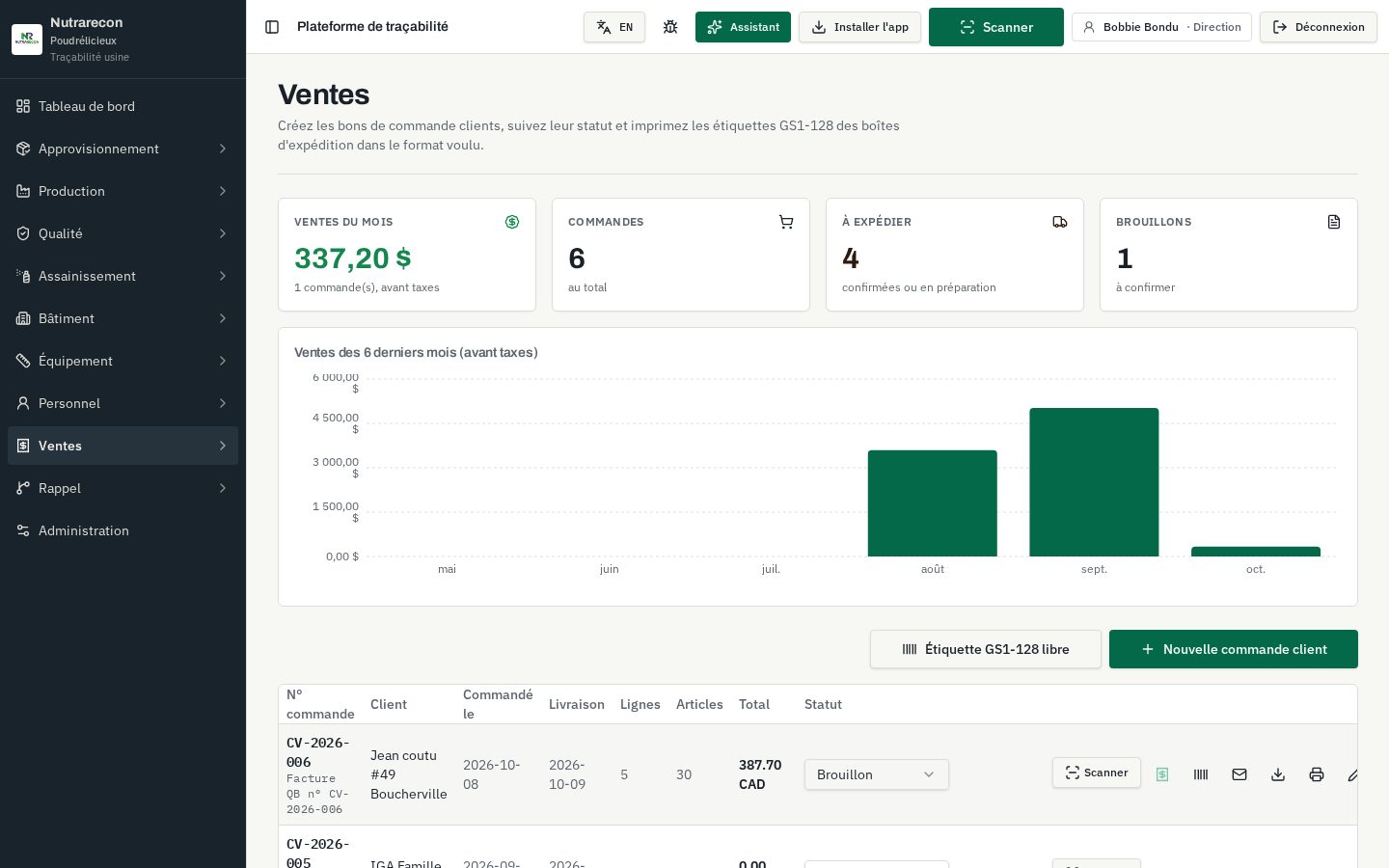
Task: Print order CV-2026-006
Action: click(1317, 774)
